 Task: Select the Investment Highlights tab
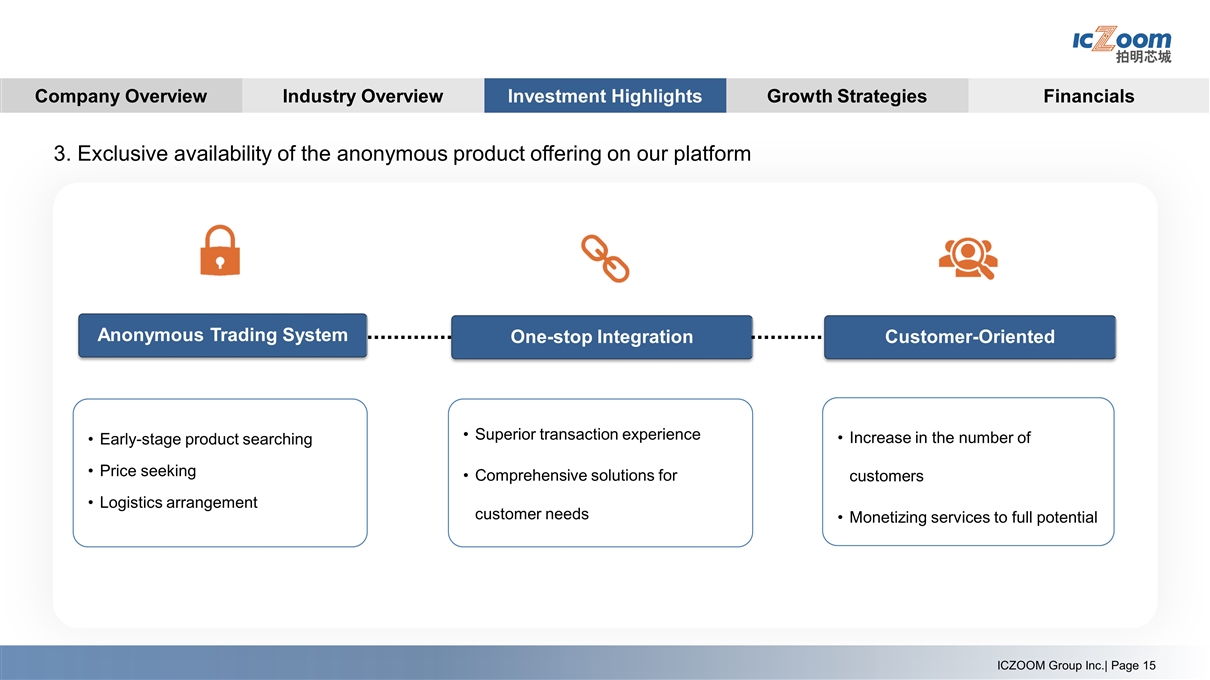605,96
